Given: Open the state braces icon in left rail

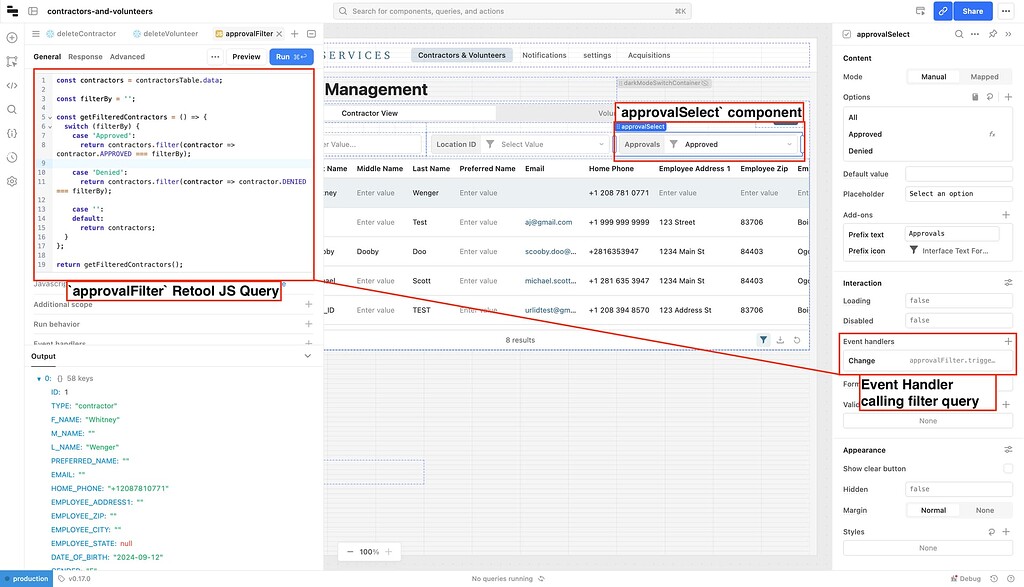Looking at the screenshot, I should pyautogui.click(x=12, y=133).
